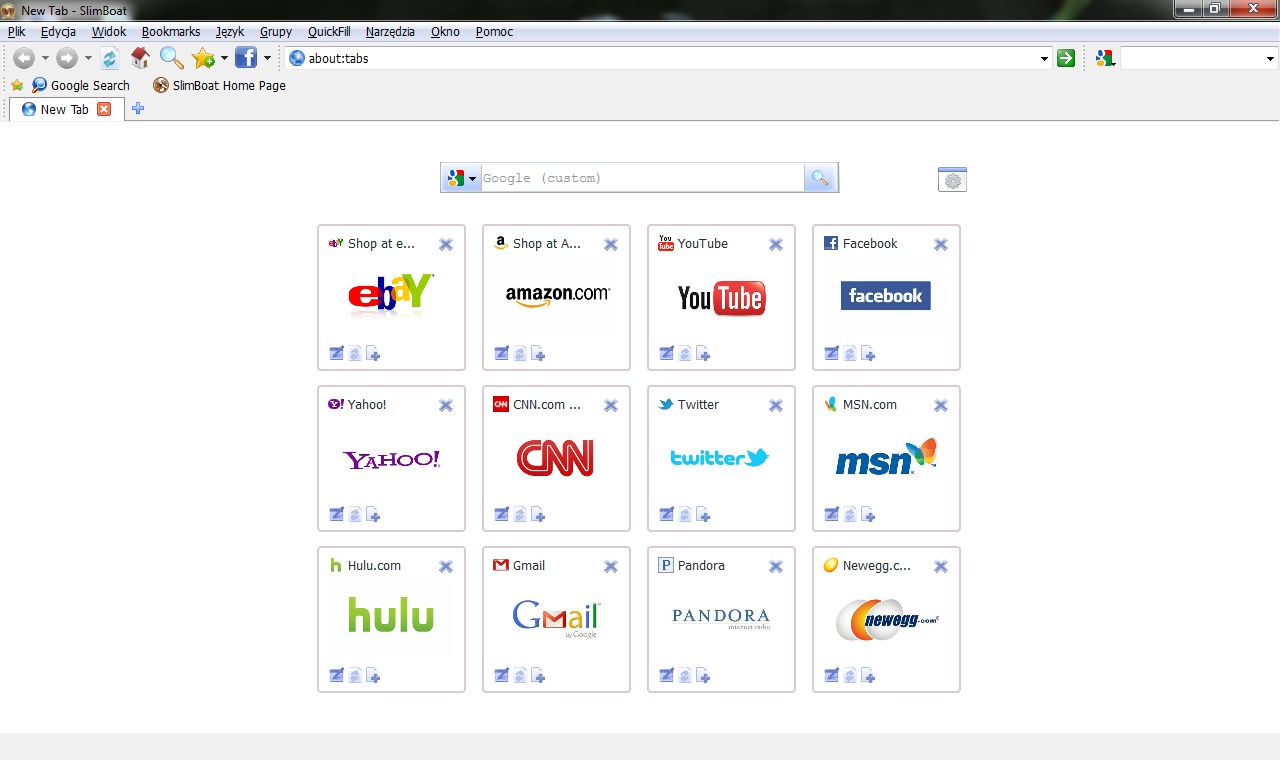Image resolution: width=1280 pixels, height=760 pixels.
Task: Remove the Amazon tile with its X
Action: (x=611, y=244)
